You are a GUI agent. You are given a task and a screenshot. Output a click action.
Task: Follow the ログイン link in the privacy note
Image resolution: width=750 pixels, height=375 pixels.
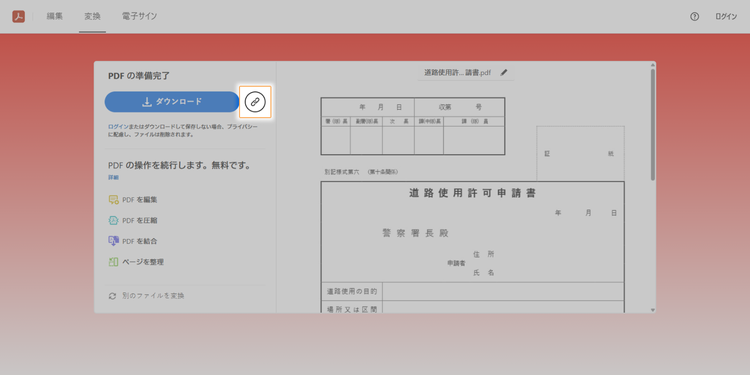coord(118,127)
